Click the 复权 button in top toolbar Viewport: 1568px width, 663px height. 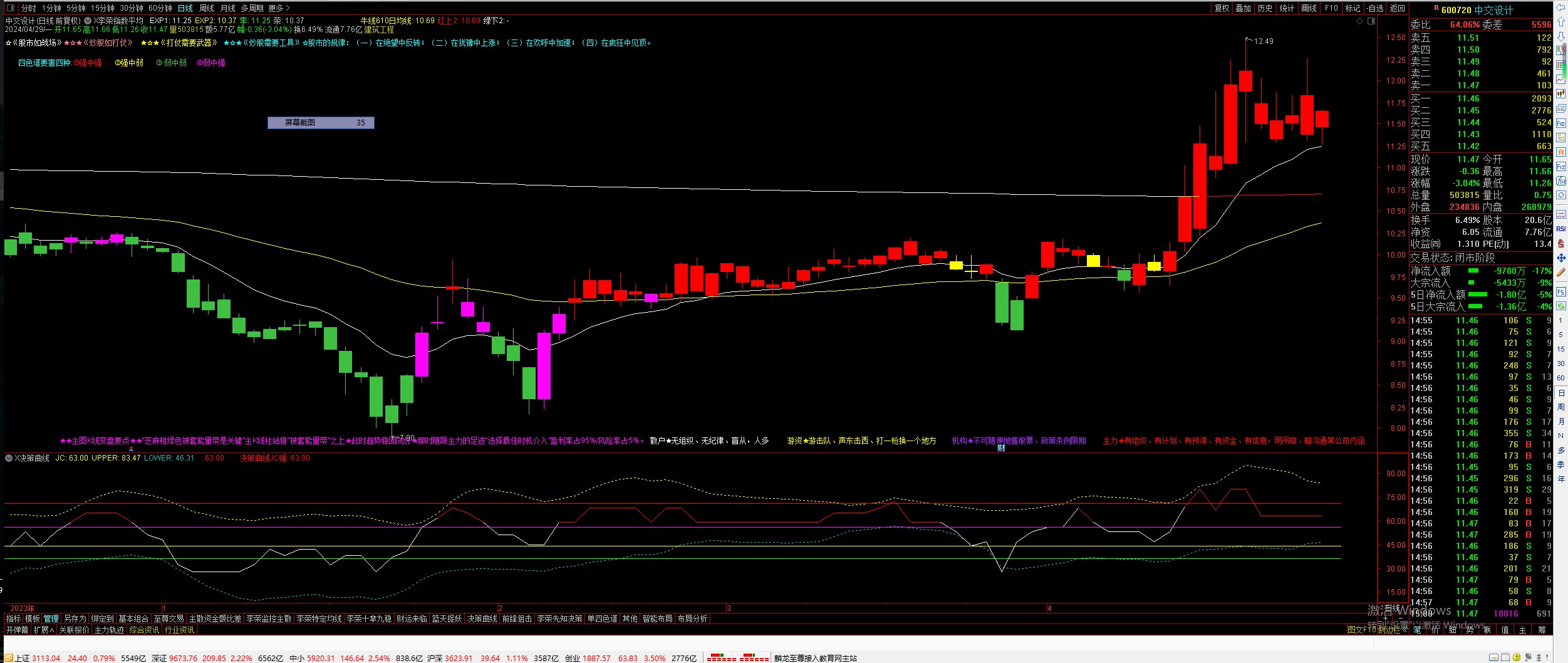tap(1222, 8)
